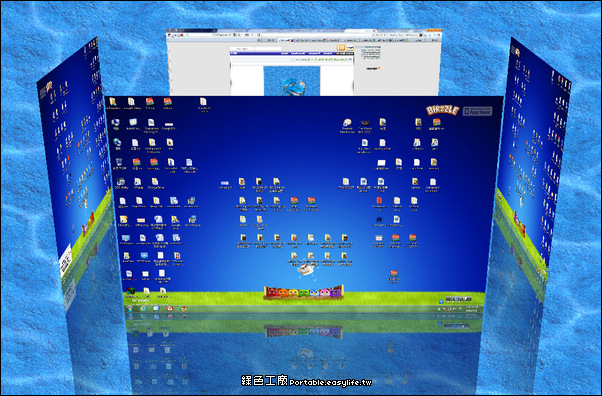This screenshot has width=602, height=396.
Task: Select the right face of the desktop cube
Action: [533, 169]
